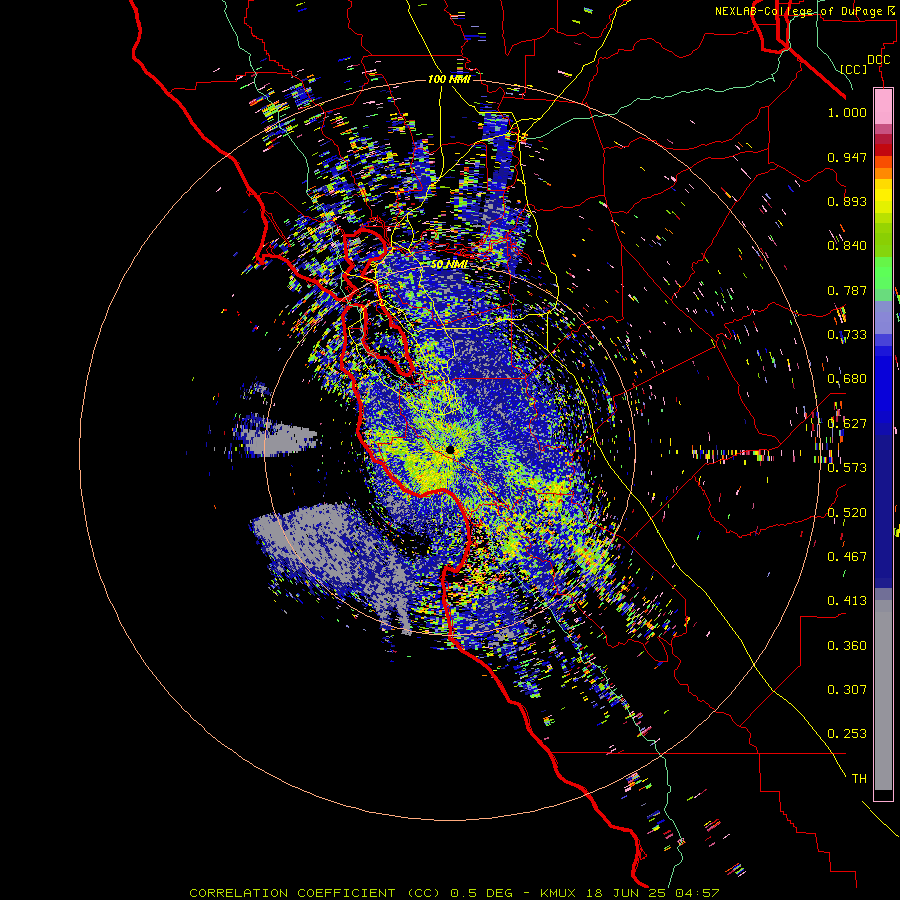
Task: Select the 50 NMI range ring label
Action: point(449,265)
